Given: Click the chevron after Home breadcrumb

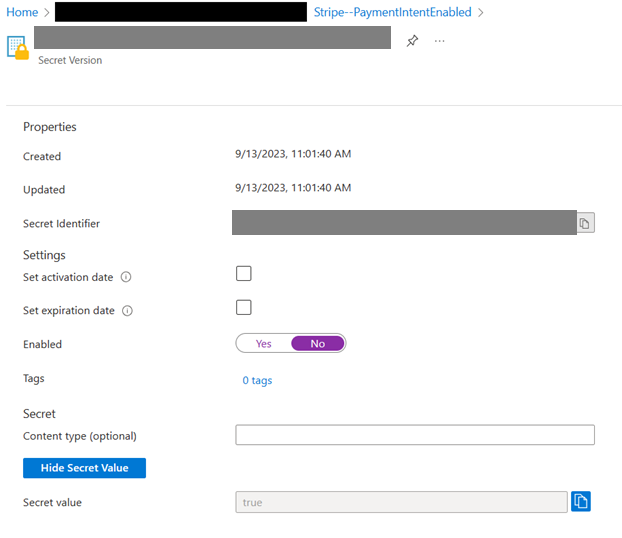Looking at the screenshot, I should click(46, 12).
